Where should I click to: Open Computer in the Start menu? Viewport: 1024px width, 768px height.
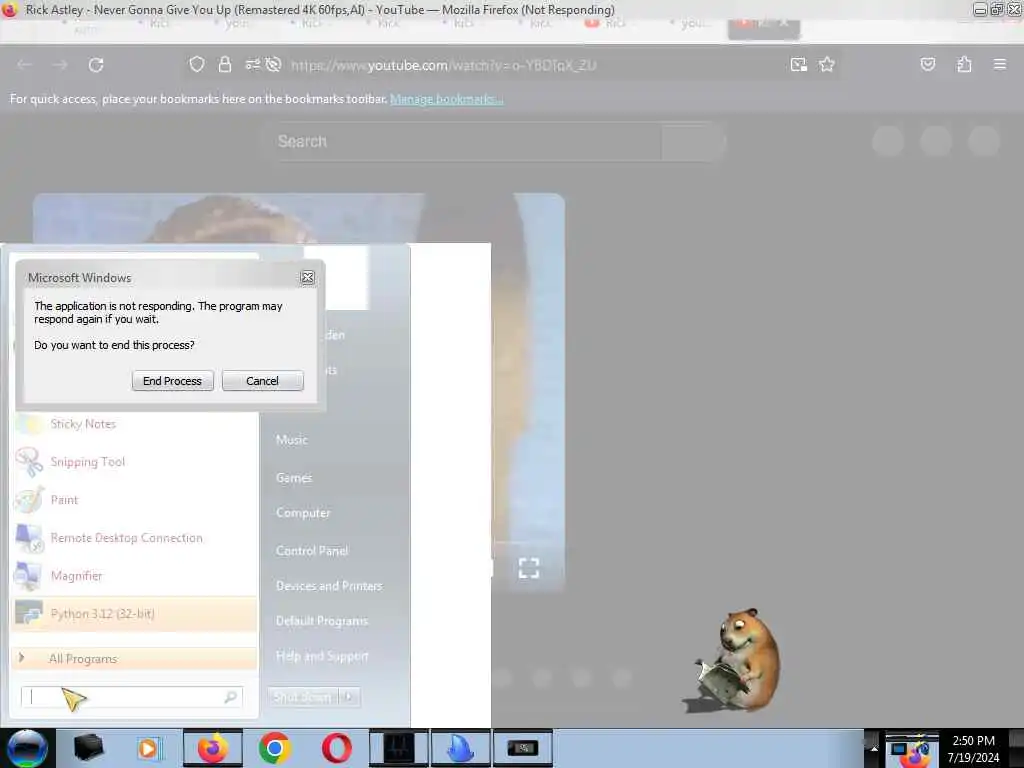click(x=303, y=513)
